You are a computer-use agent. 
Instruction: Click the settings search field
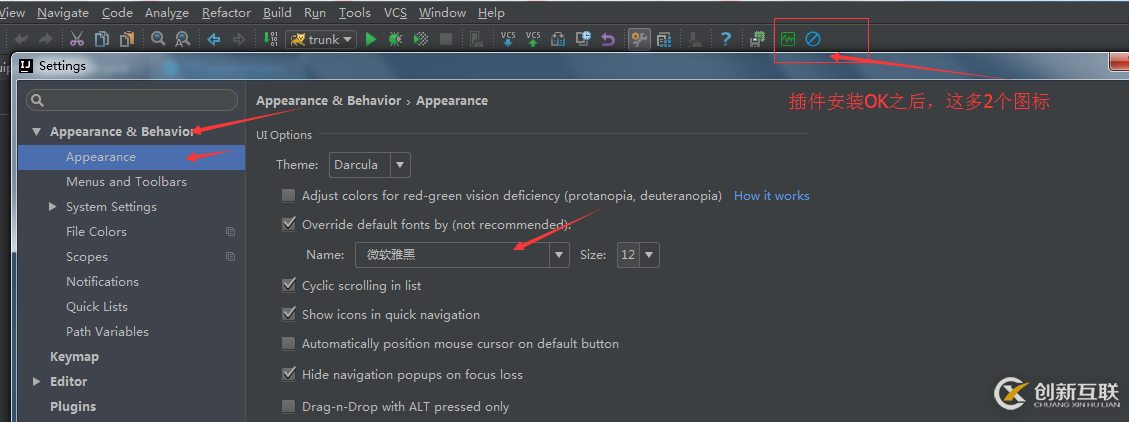pyautogui.click(x=132, y=100)
